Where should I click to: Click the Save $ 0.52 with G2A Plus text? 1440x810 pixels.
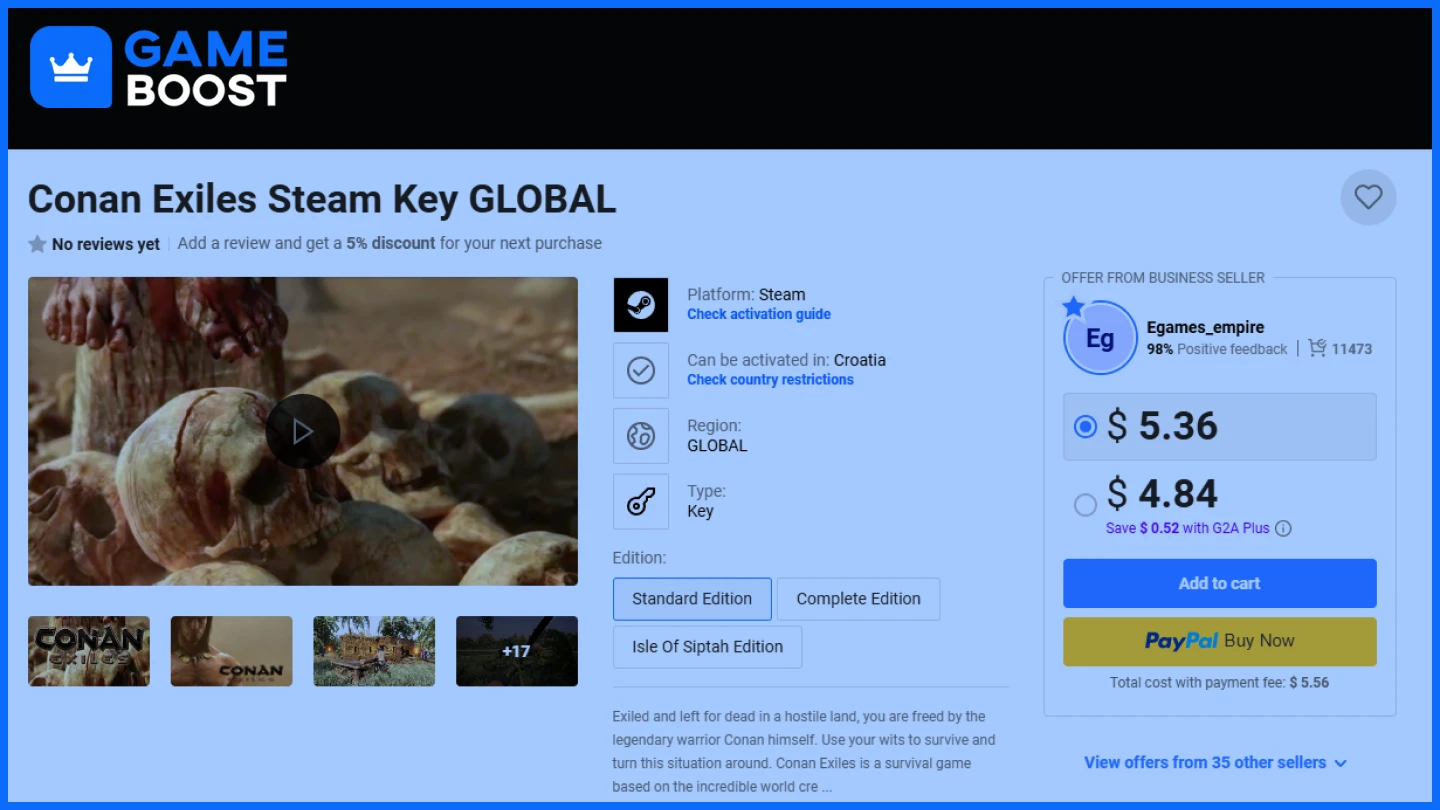pos(1188,528)
